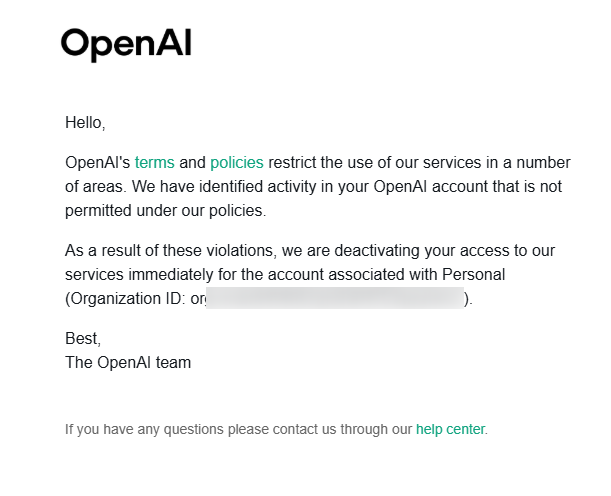Open the green "policies" link
Image resolution: width=611 pixels, height=496 pixels.
(237, 162)
